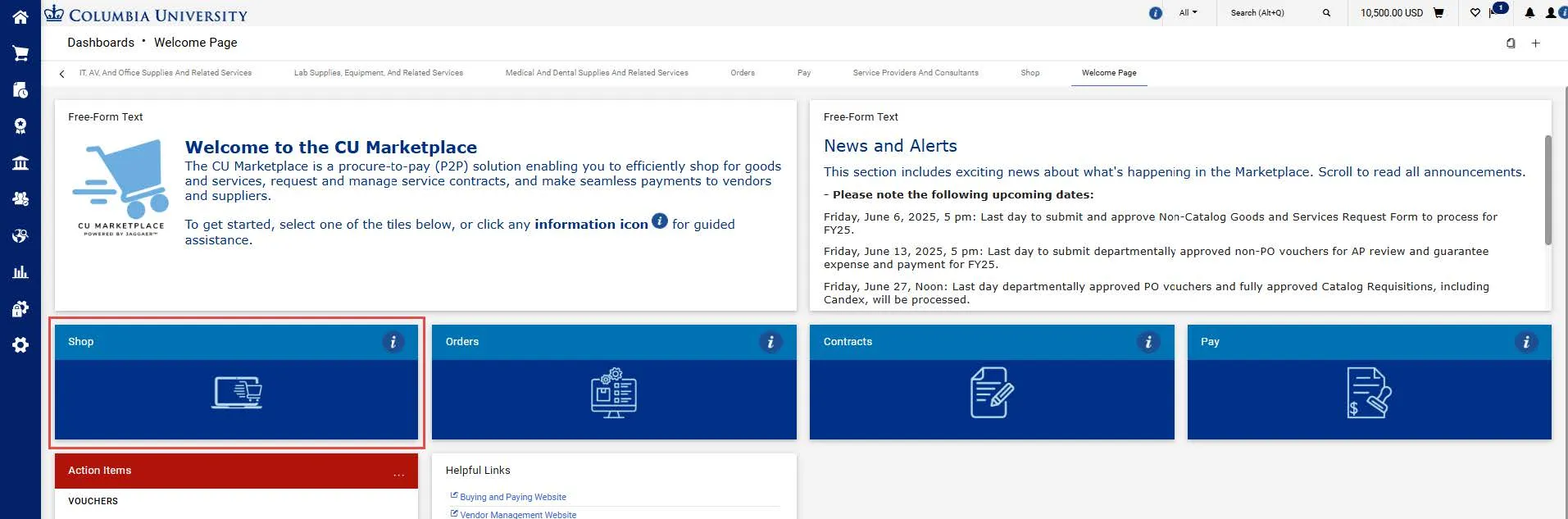
Task: Open Suppliers people icon in sidebar
Action: coord(20,198)
